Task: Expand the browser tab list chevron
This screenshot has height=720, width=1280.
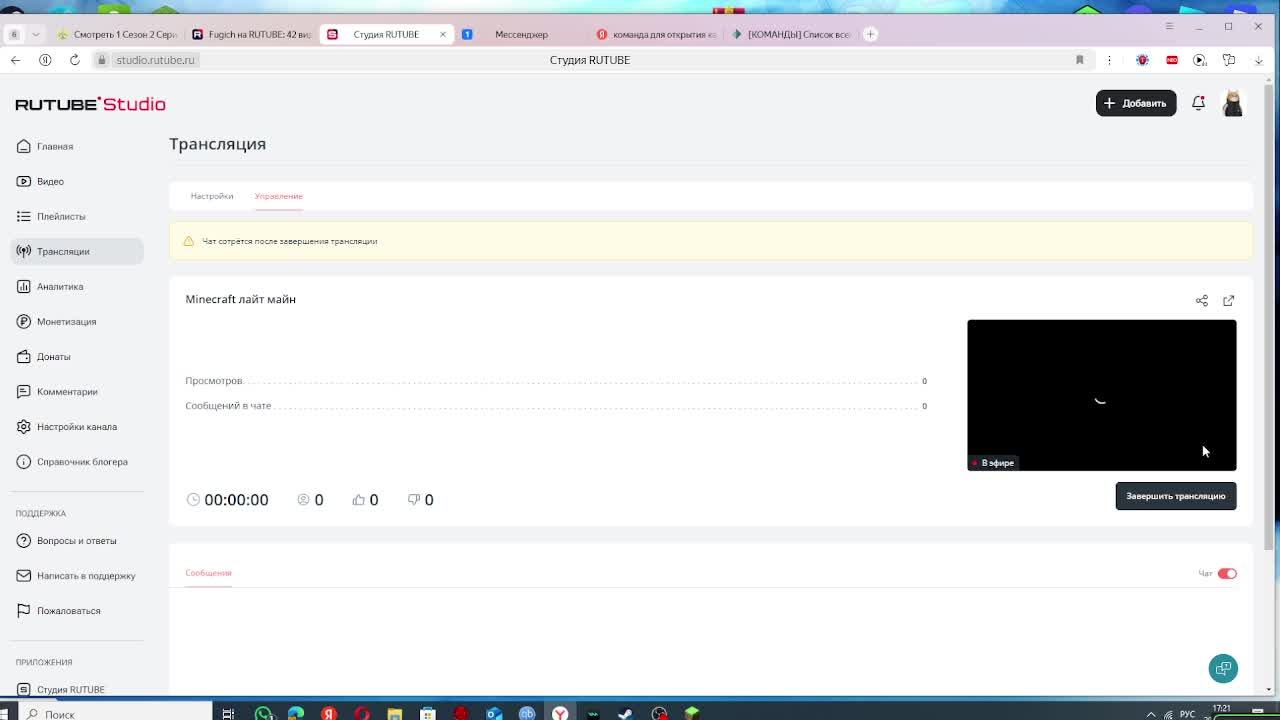Action: 36,34
